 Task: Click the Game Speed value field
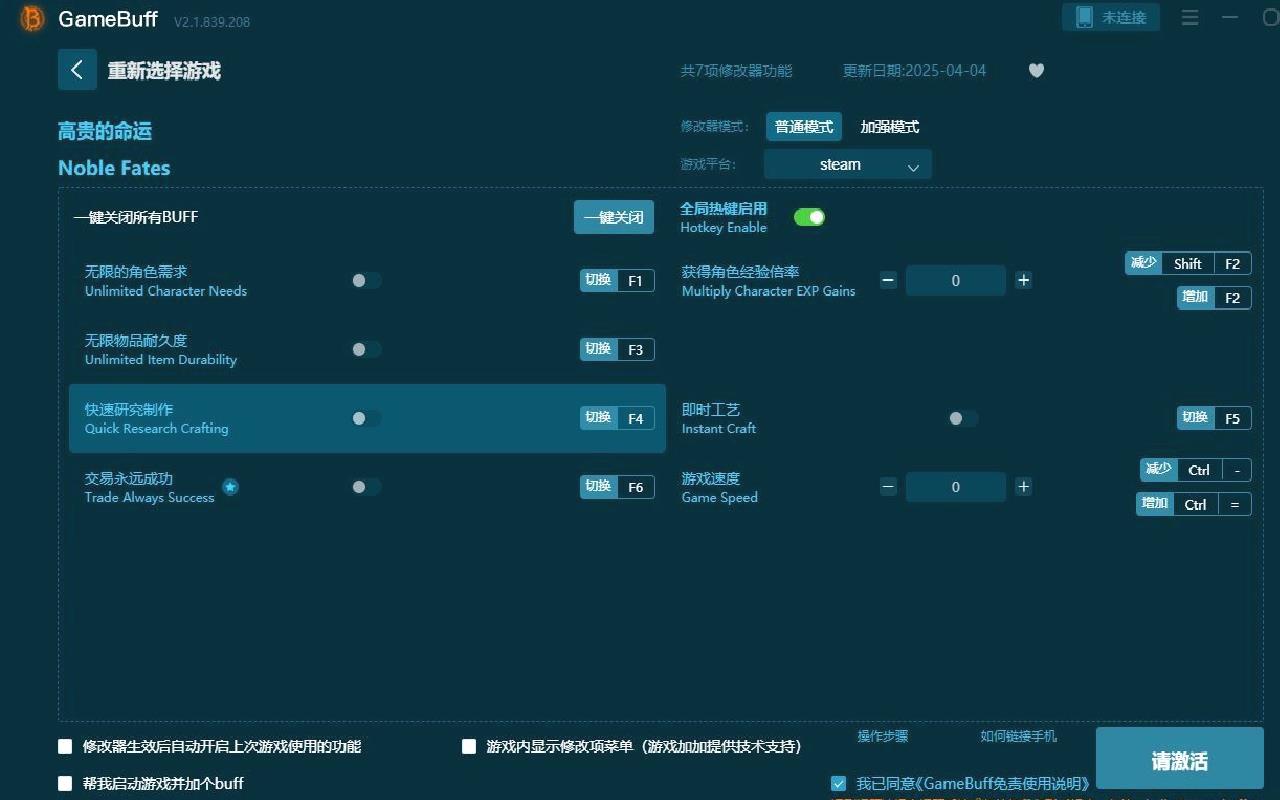pyautogui.click(x=955, y=487)
